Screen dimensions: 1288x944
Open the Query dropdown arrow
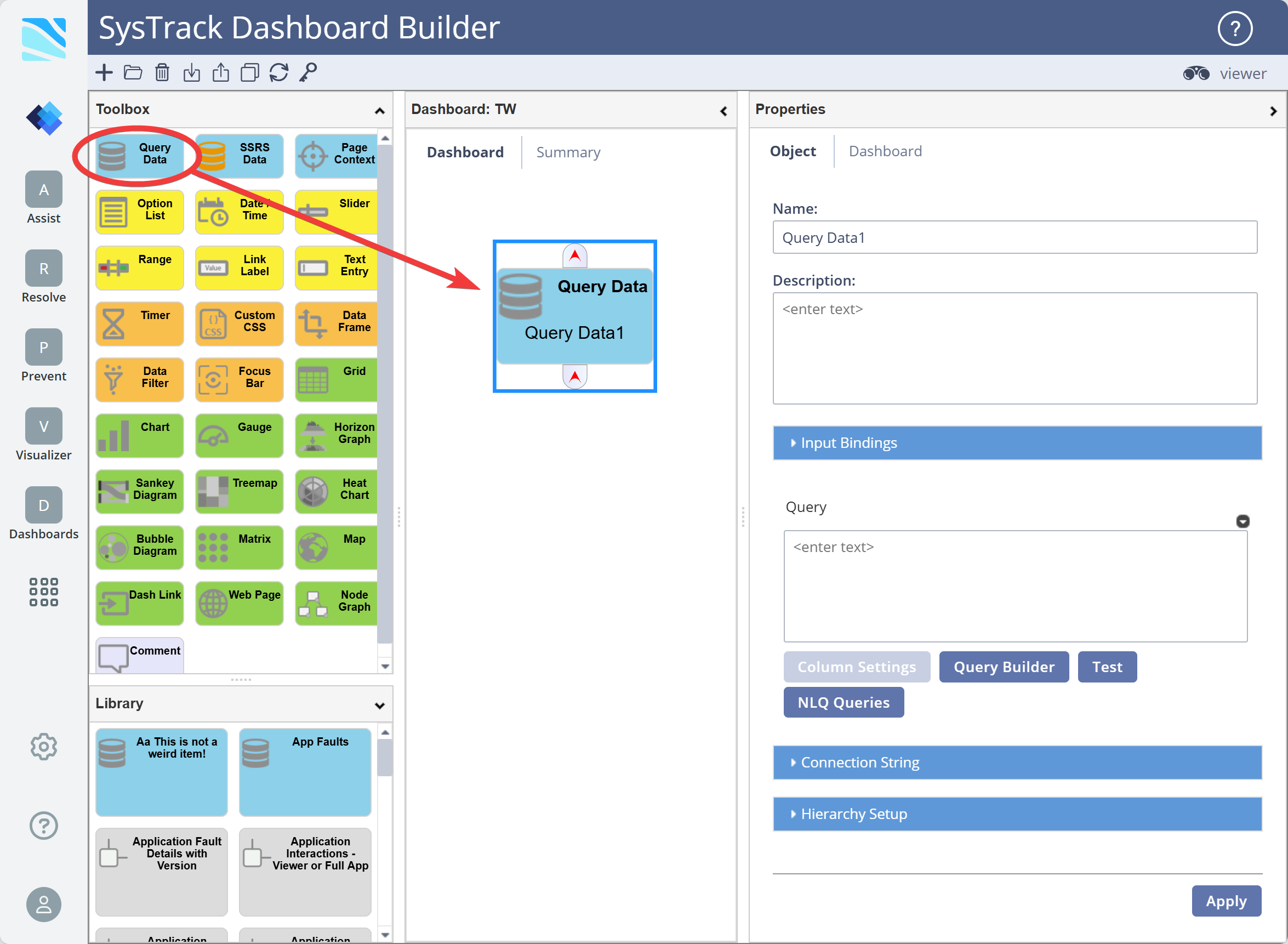click(1243, 521)
